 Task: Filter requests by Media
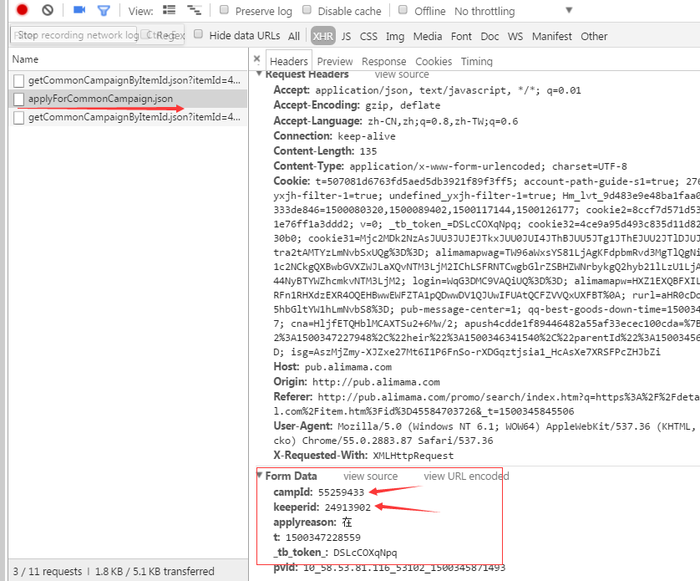coord(427,37)
